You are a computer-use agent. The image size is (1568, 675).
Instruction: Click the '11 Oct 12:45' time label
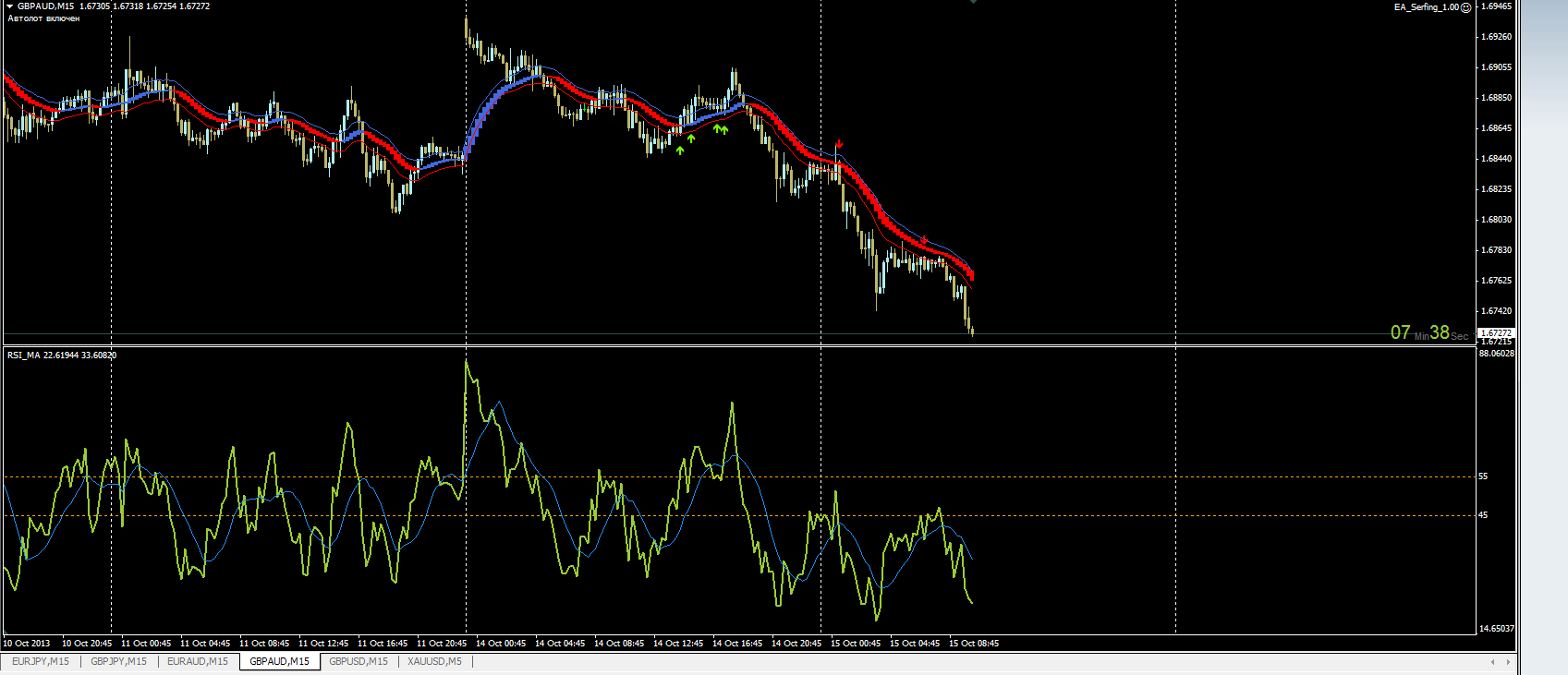(323, 644)
